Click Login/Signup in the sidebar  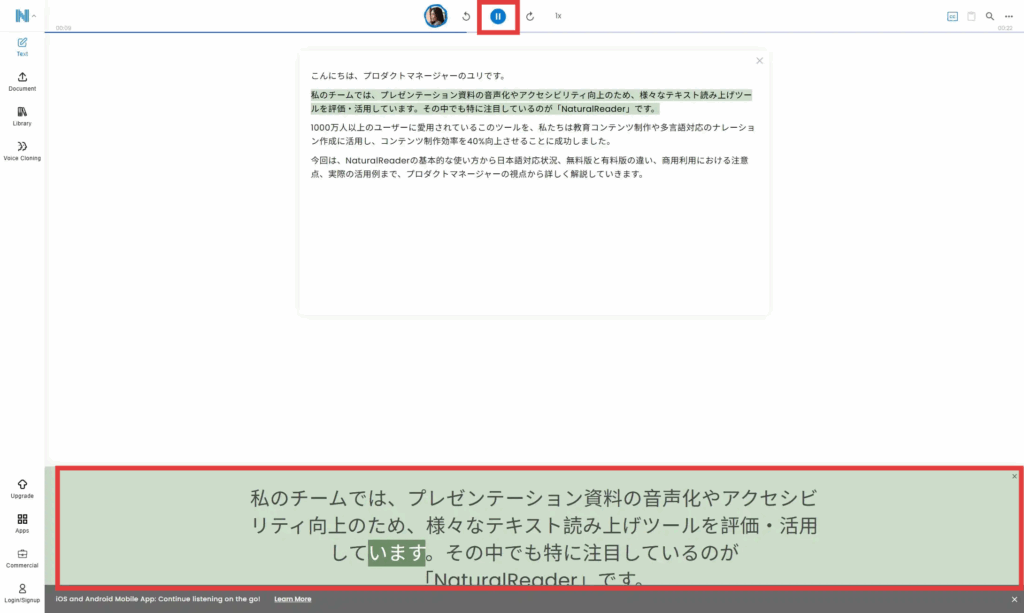point(22,593)
